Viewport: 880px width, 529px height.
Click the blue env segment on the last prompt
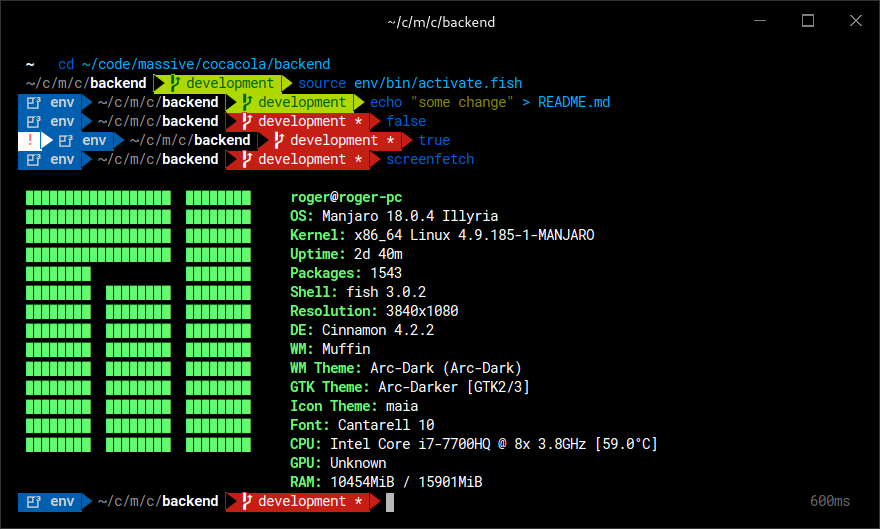pyautogui.click(x=55, y=501)
